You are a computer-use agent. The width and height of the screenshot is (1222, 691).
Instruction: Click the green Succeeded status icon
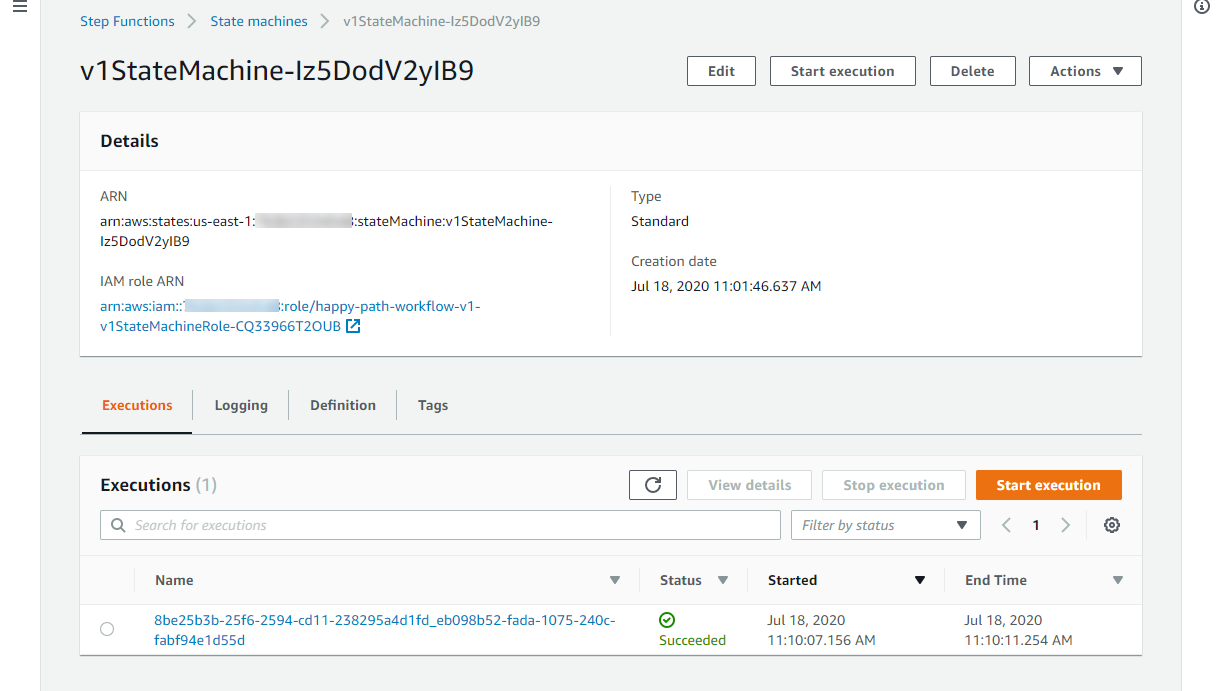[x=667, y=620]
